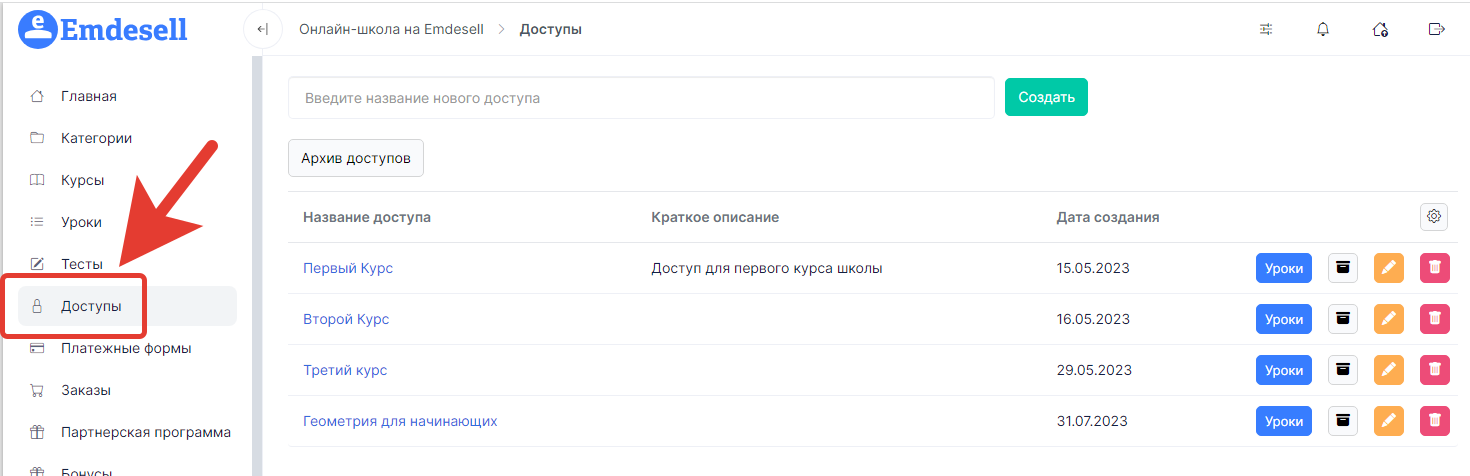Edit the Первый Курс access
Screen dimensions: 1470x476
point(1389,268)
